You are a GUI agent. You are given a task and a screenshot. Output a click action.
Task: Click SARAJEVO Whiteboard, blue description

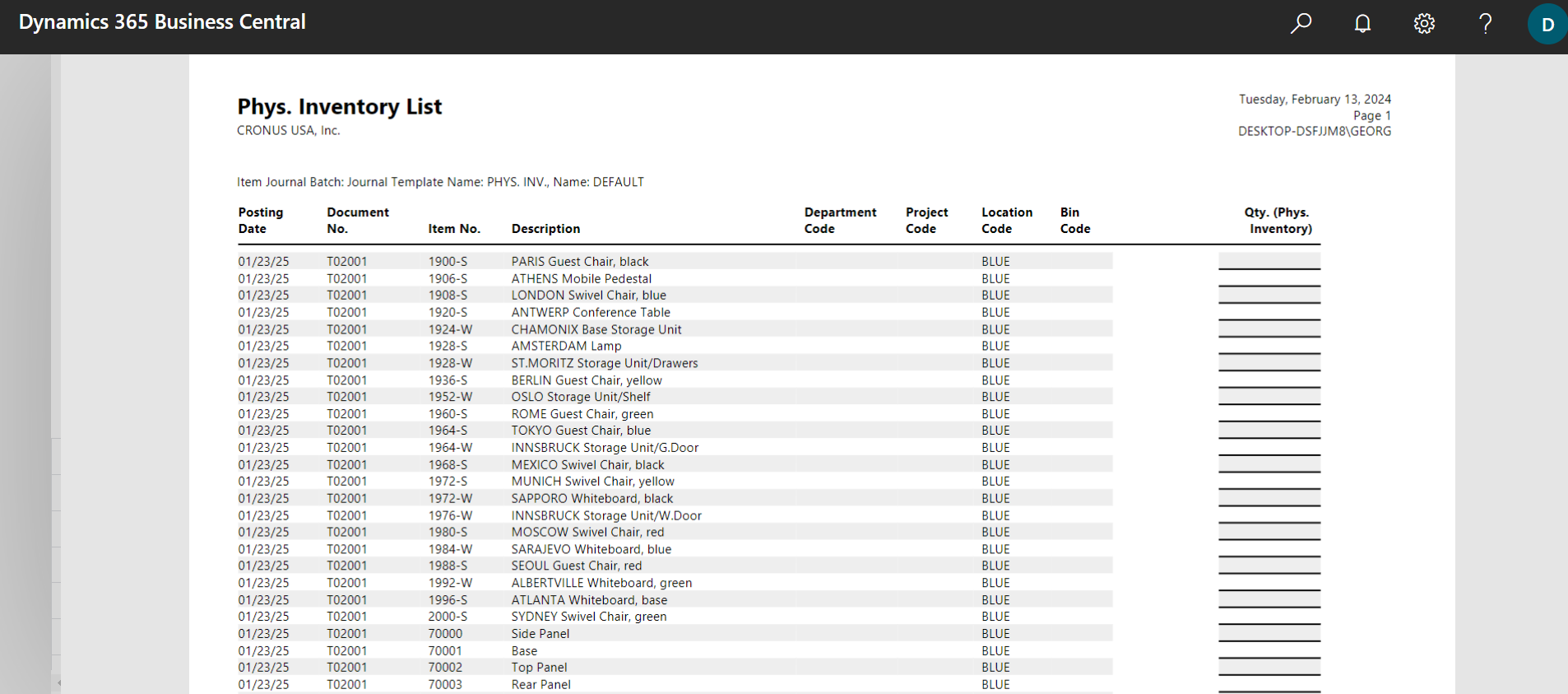pyautogui.click(x=591, y=550)
